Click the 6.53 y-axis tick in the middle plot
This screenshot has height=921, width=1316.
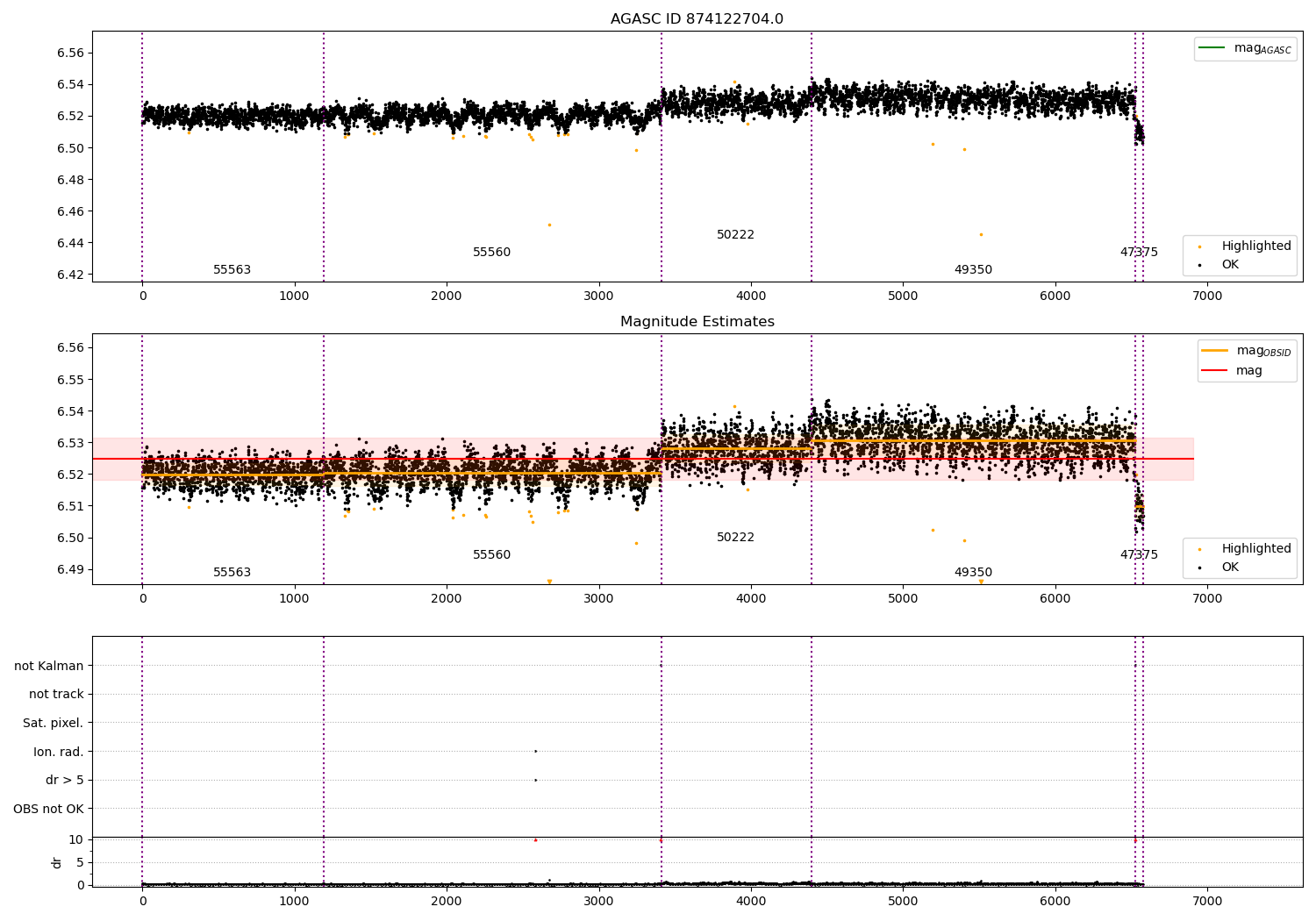pos(69,443)
